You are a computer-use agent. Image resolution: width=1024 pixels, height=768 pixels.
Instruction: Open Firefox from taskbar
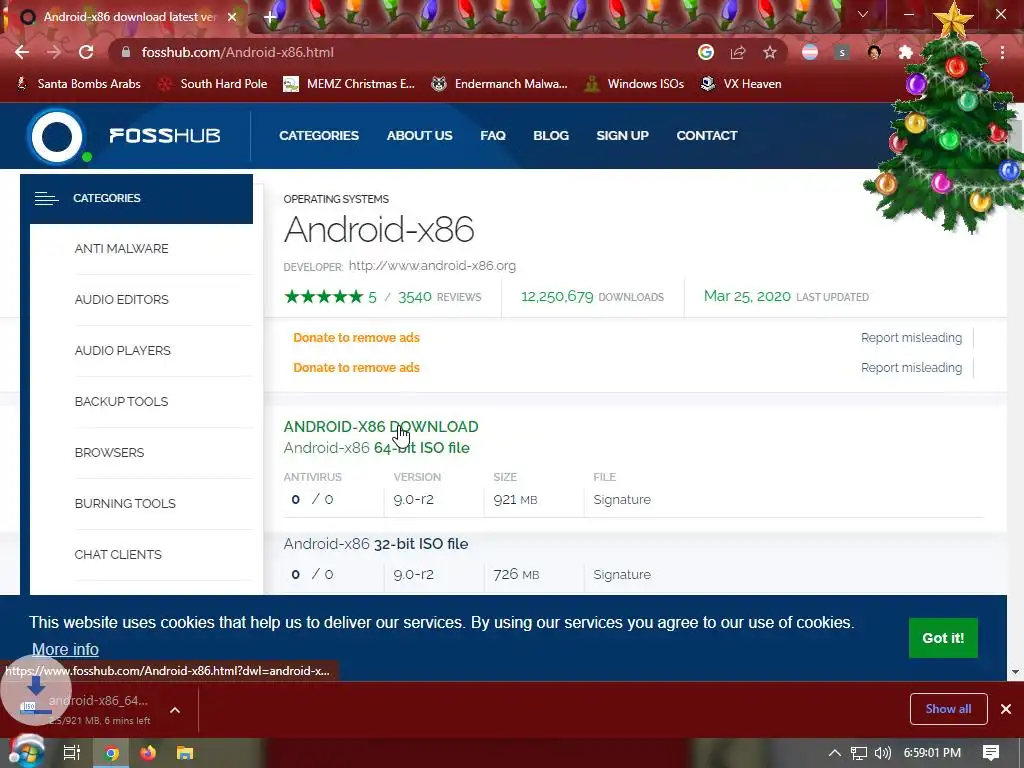[148, 753]
